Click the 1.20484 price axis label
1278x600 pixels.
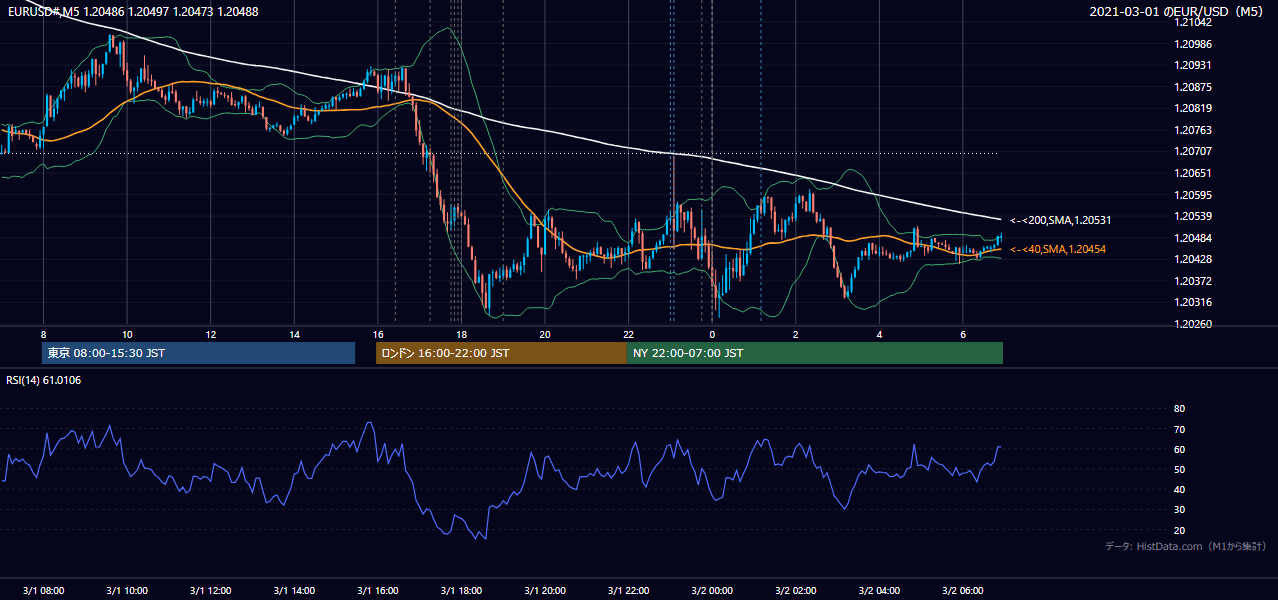(x=1194, y=238)
